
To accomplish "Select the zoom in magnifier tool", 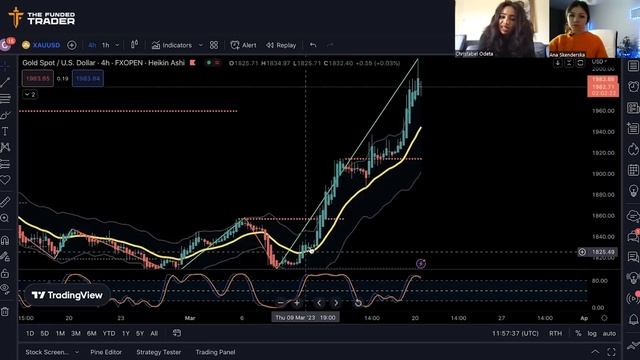I will point(5,218).
